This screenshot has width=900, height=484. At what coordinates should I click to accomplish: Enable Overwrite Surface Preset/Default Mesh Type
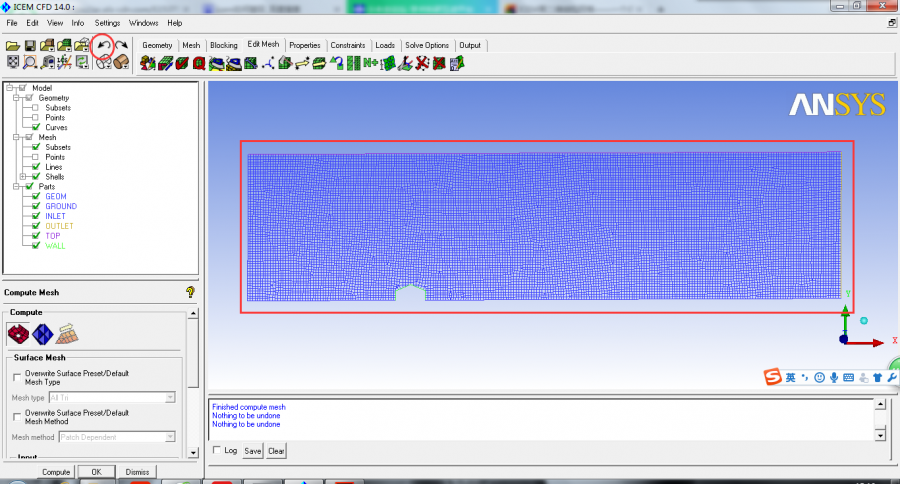(x=17, y=377)
